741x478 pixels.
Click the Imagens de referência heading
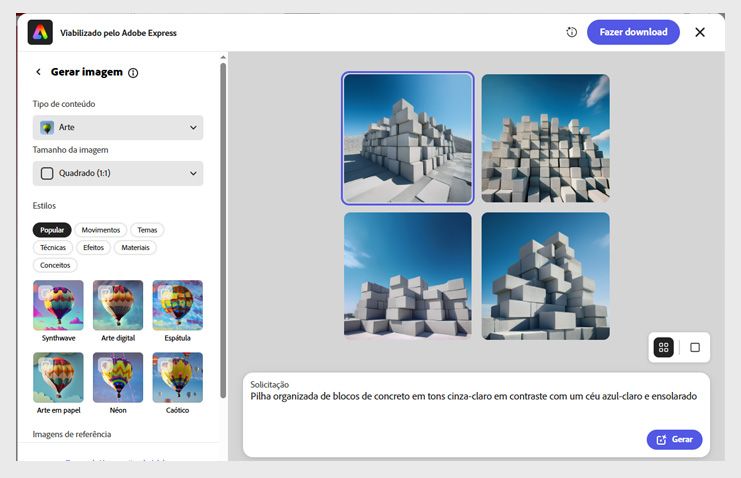click(x=72, y=434)
